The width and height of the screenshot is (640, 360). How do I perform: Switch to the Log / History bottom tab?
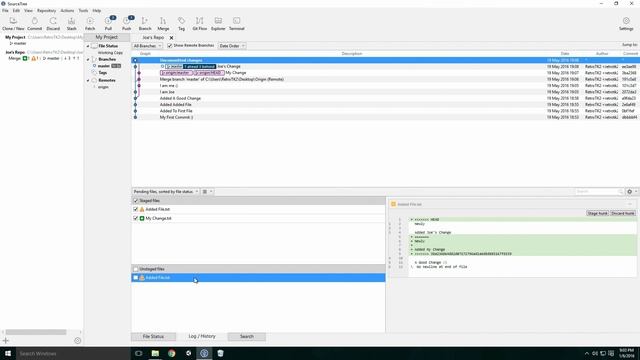202,336
